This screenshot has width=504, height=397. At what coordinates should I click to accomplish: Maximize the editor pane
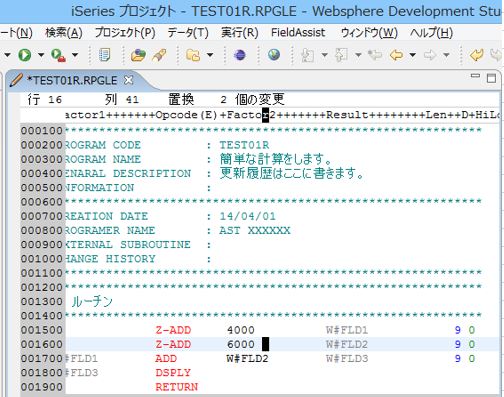click(491, 78)
